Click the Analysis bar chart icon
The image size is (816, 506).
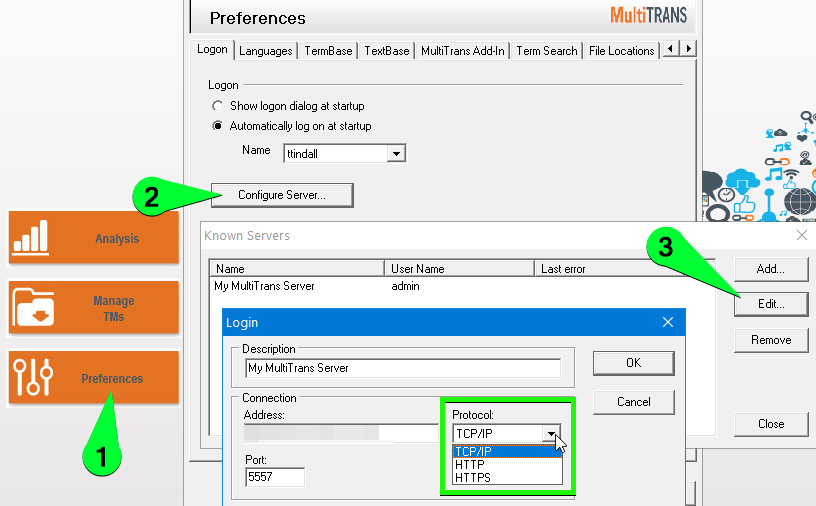[x=31, y=237]
